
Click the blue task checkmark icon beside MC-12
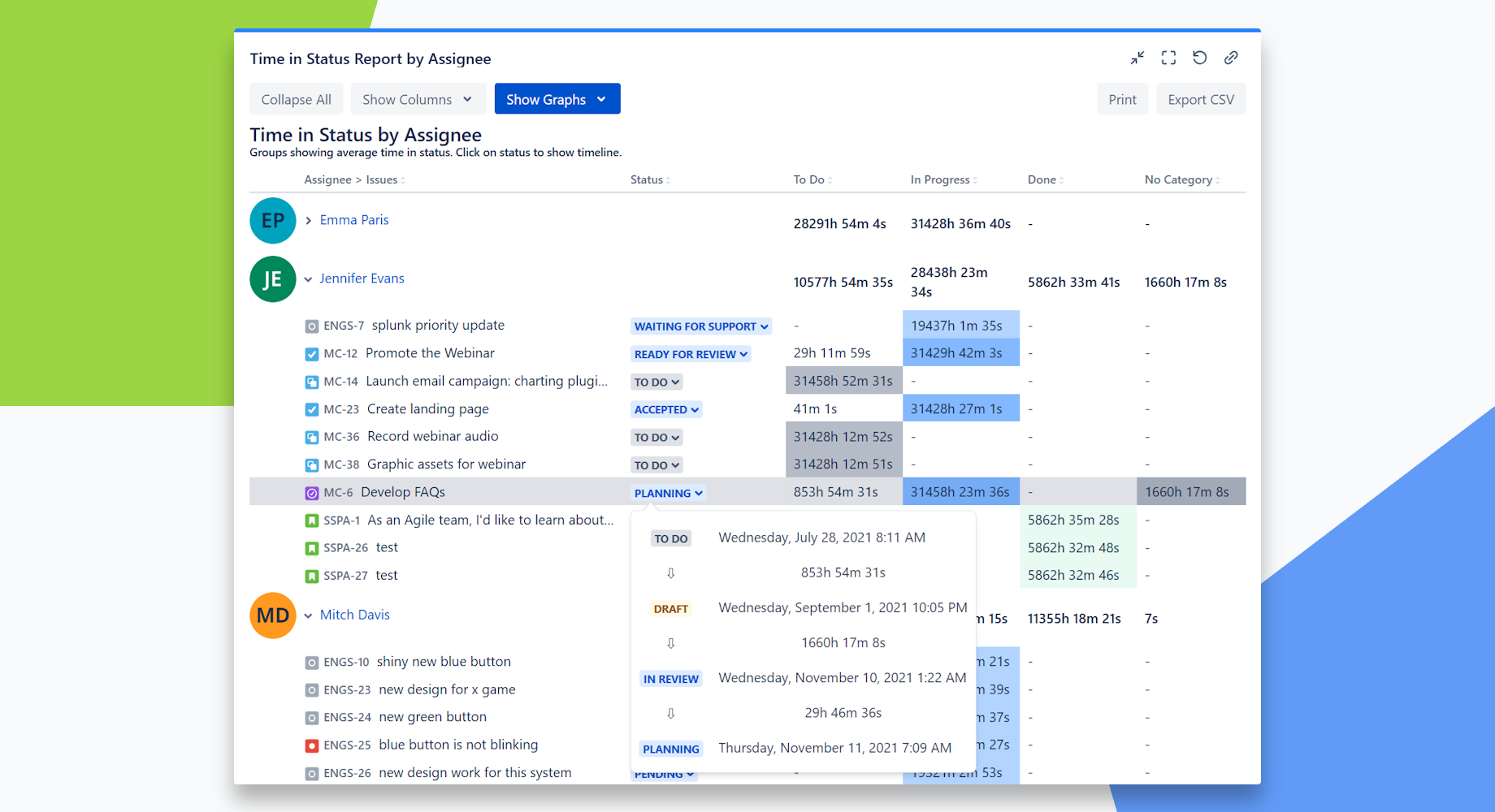click(x=312, y=353)
